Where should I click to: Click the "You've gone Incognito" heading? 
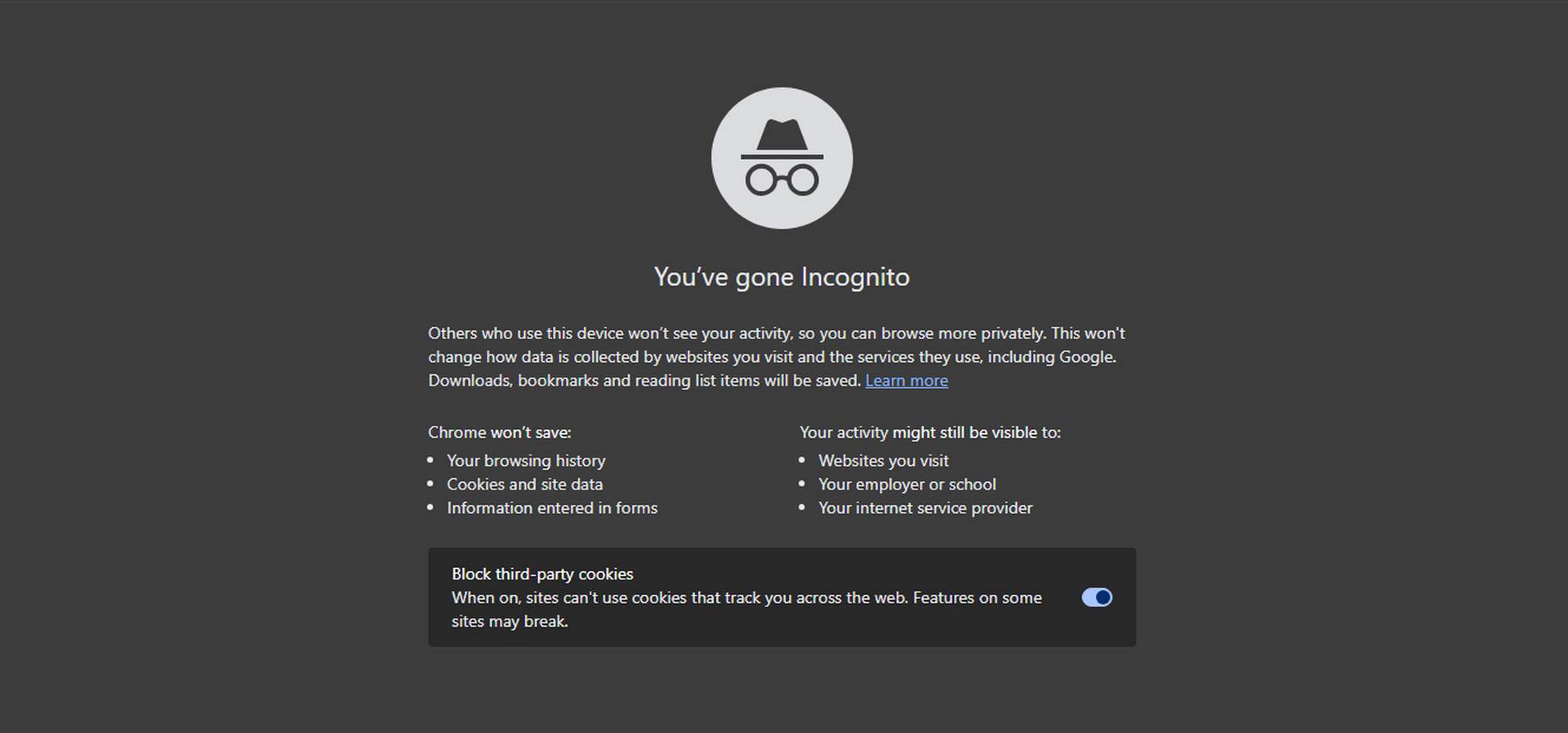[x=782, y=277]
